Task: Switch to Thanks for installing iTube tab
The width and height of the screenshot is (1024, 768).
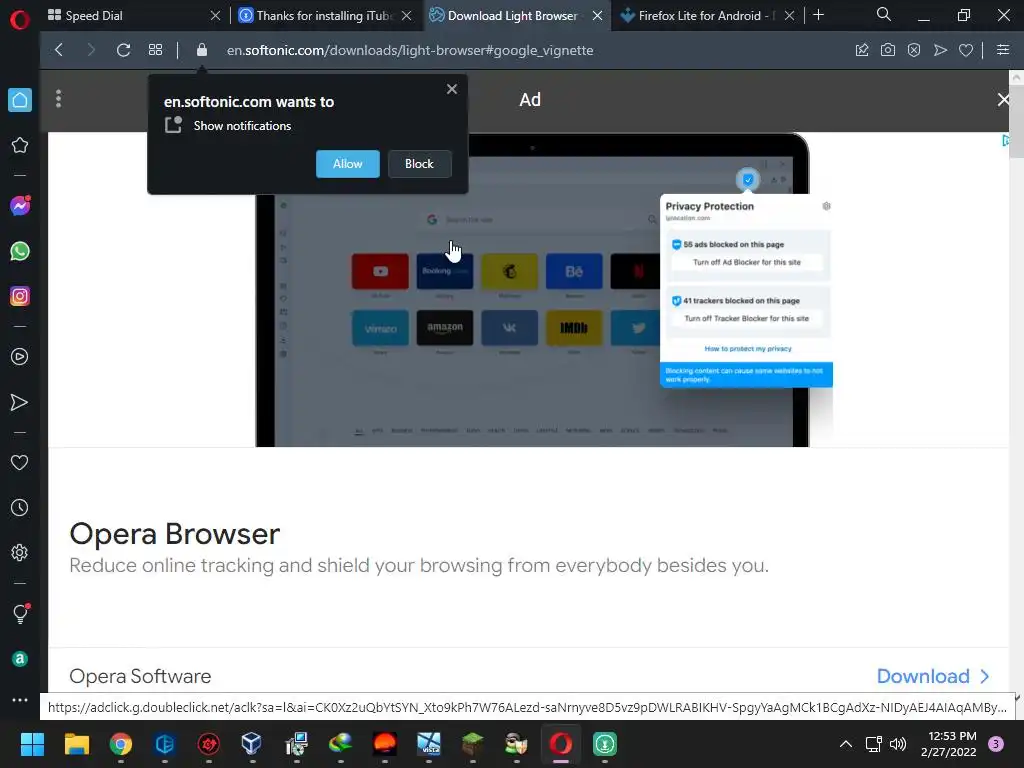Action: [324, 16]
